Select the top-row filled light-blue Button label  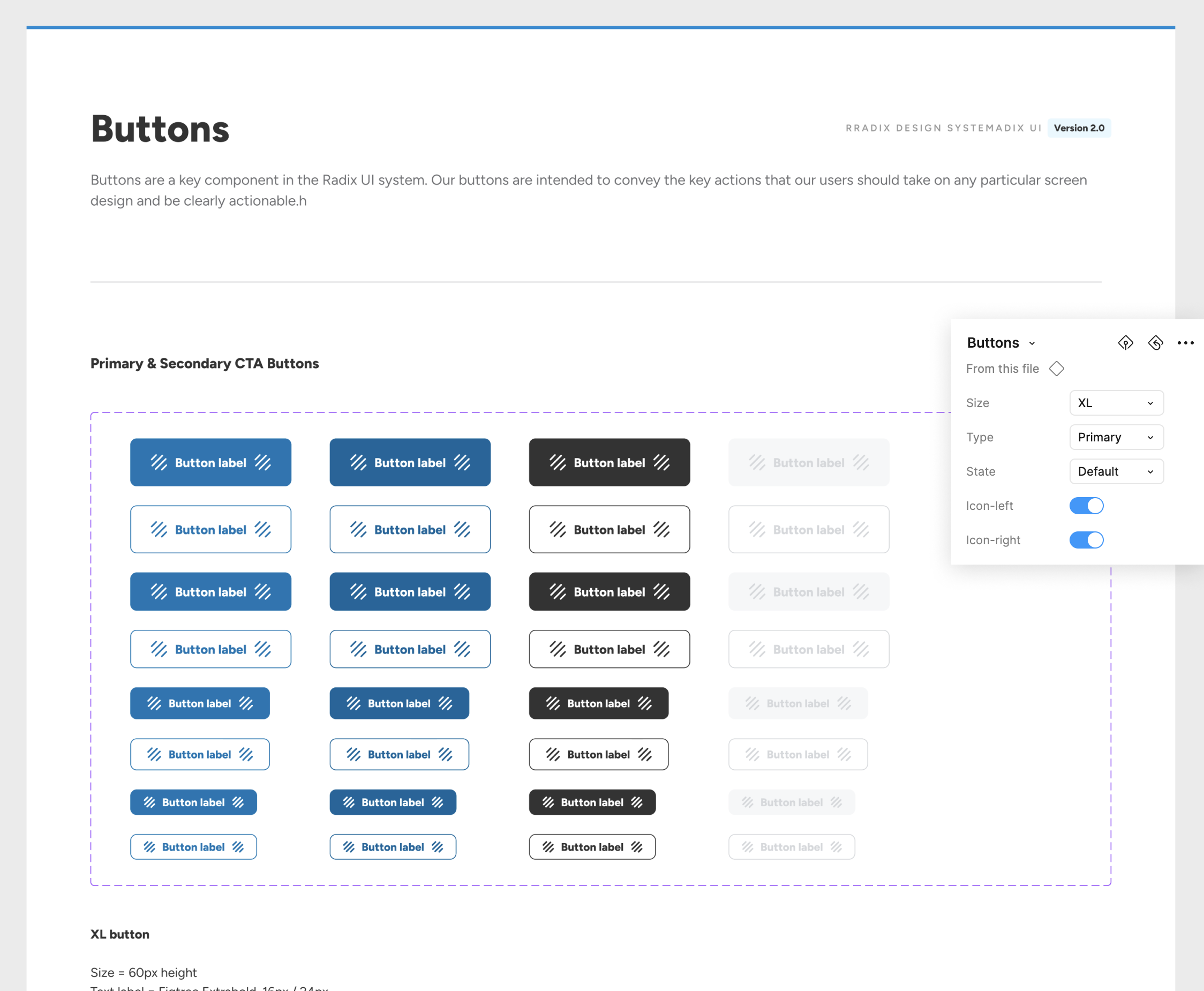coord(210,462)
